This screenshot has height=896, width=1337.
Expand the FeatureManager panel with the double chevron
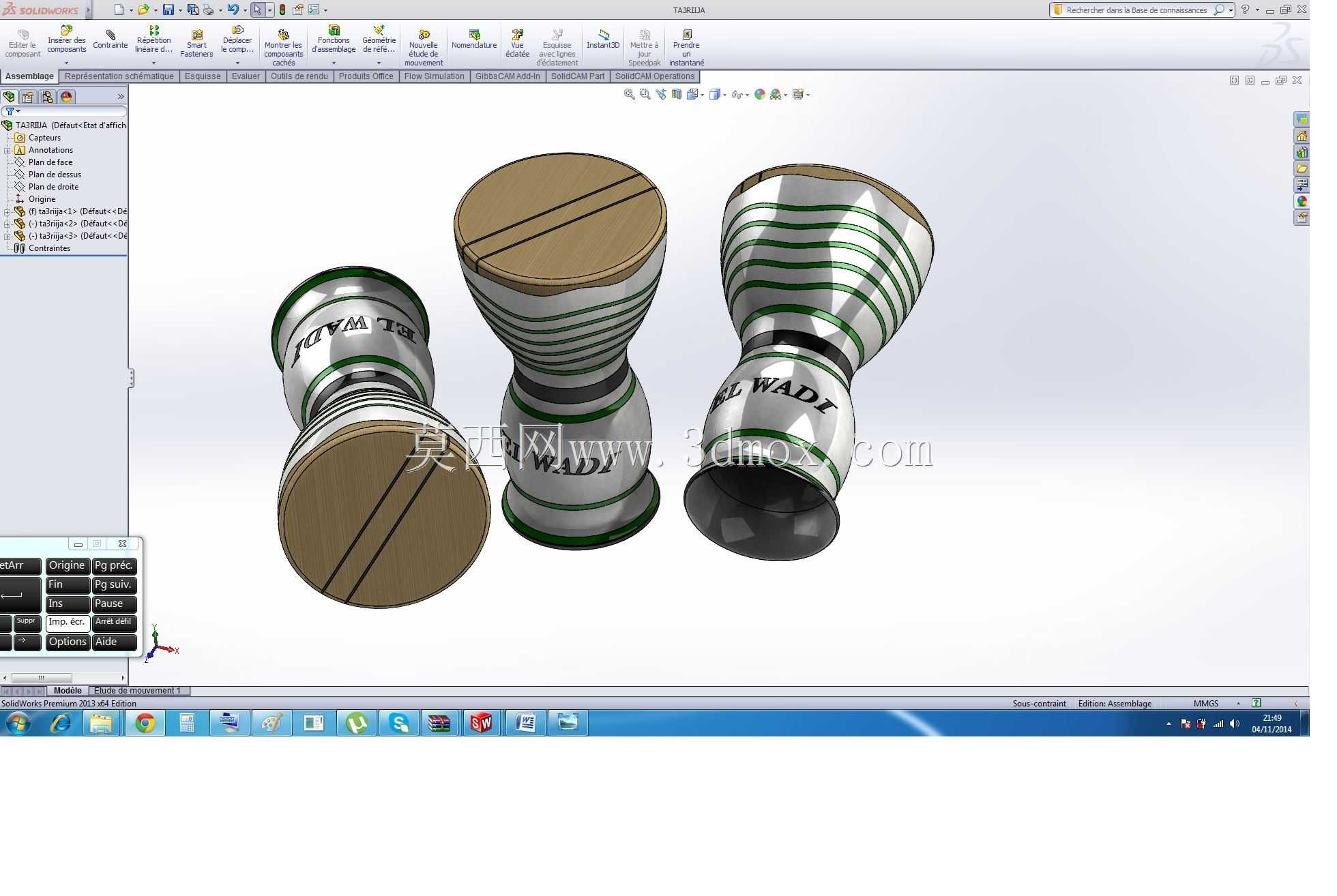click(x=121, y=97)
